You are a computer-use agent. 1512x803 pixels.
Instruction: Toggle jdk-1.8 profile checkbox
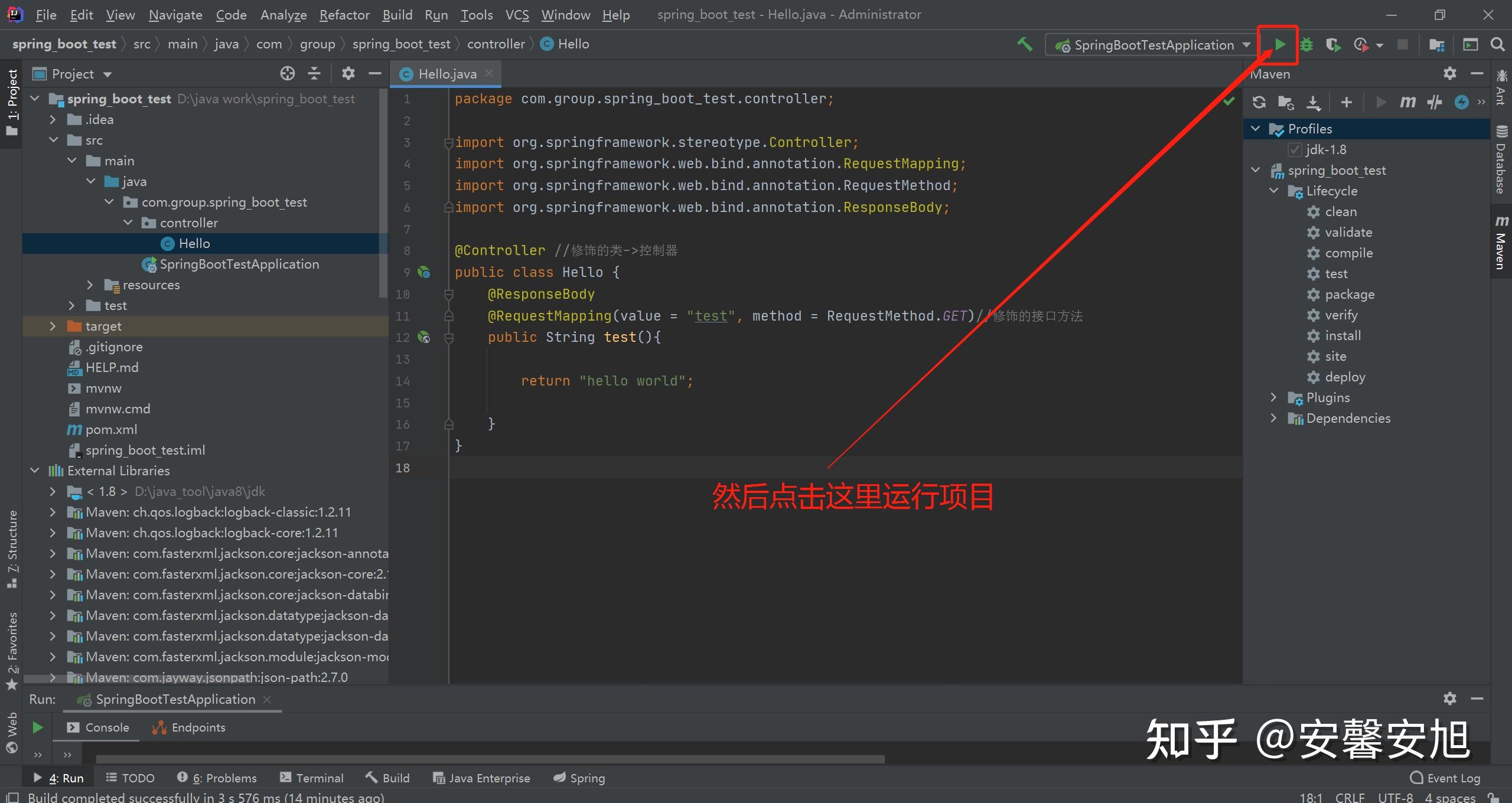1295,149
